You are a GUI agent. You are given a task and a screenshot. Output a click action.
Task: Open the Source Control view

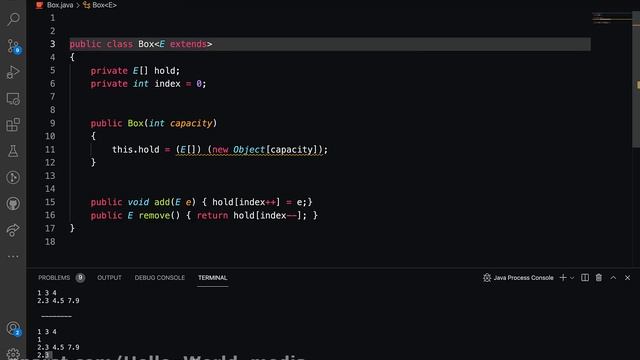pyautogui.click(x=13, y=46)
